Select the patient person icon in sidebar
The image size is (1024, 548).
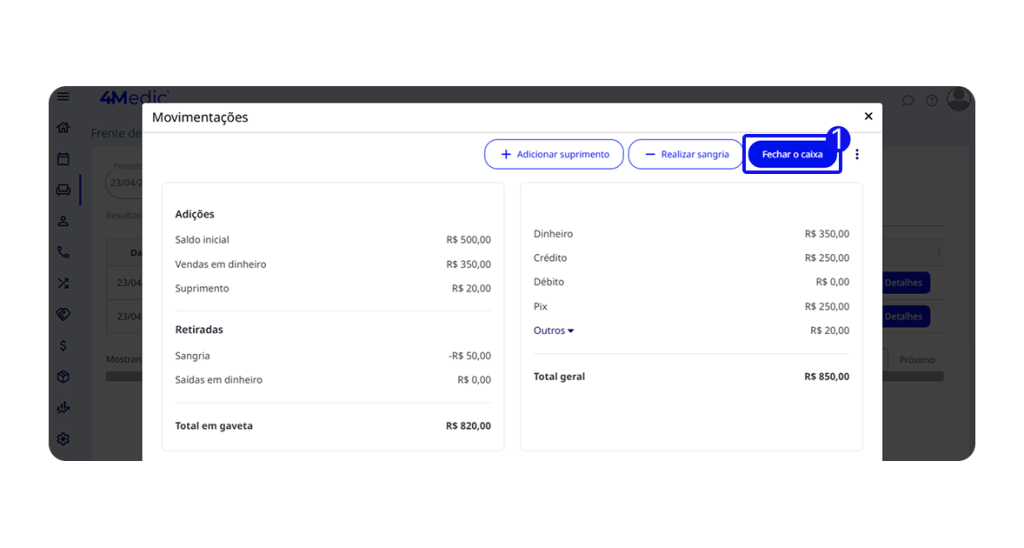point(63,221)
